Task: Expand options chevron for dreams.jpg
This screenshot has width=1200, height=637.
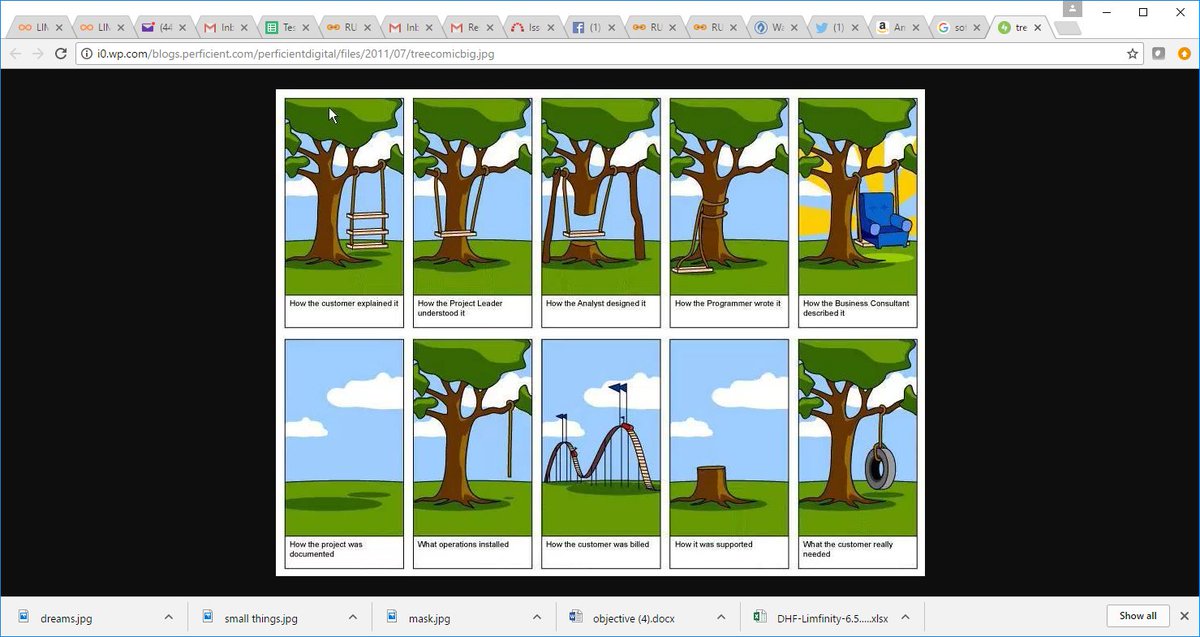Action: [x=168, y=617]
